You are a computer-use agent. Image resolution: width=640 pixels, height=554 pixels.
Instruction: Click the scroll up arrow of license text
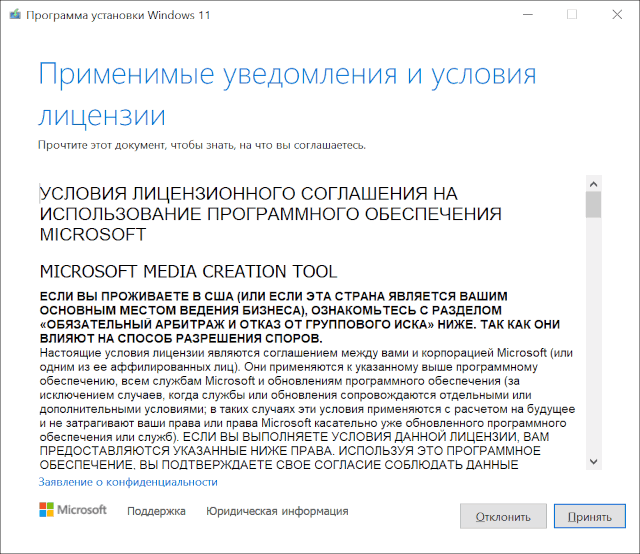point(593,184)
